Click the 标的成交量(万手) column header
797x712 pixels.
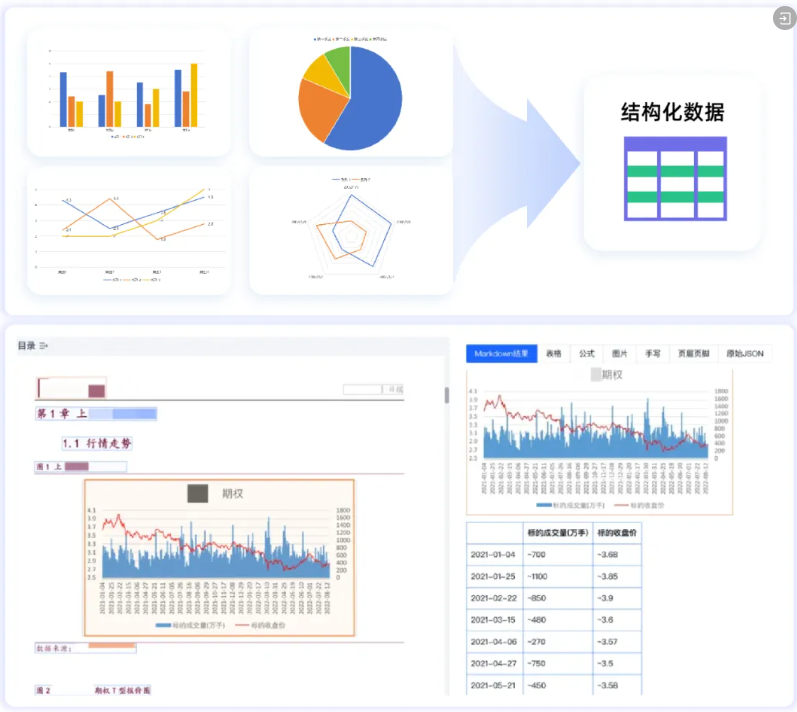[x=558, y=533]
